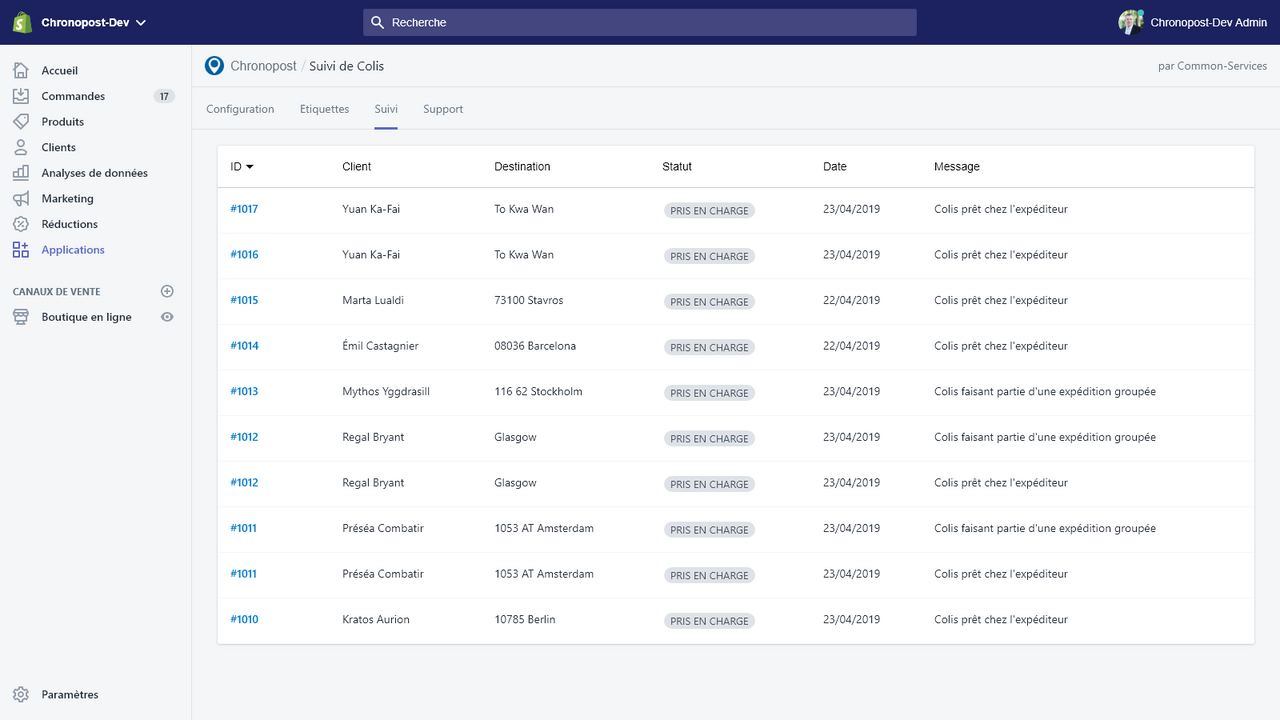This screenshot has width=1280, height=720.
Task: Click the Message column header
Action: click(x=957, y=167)
